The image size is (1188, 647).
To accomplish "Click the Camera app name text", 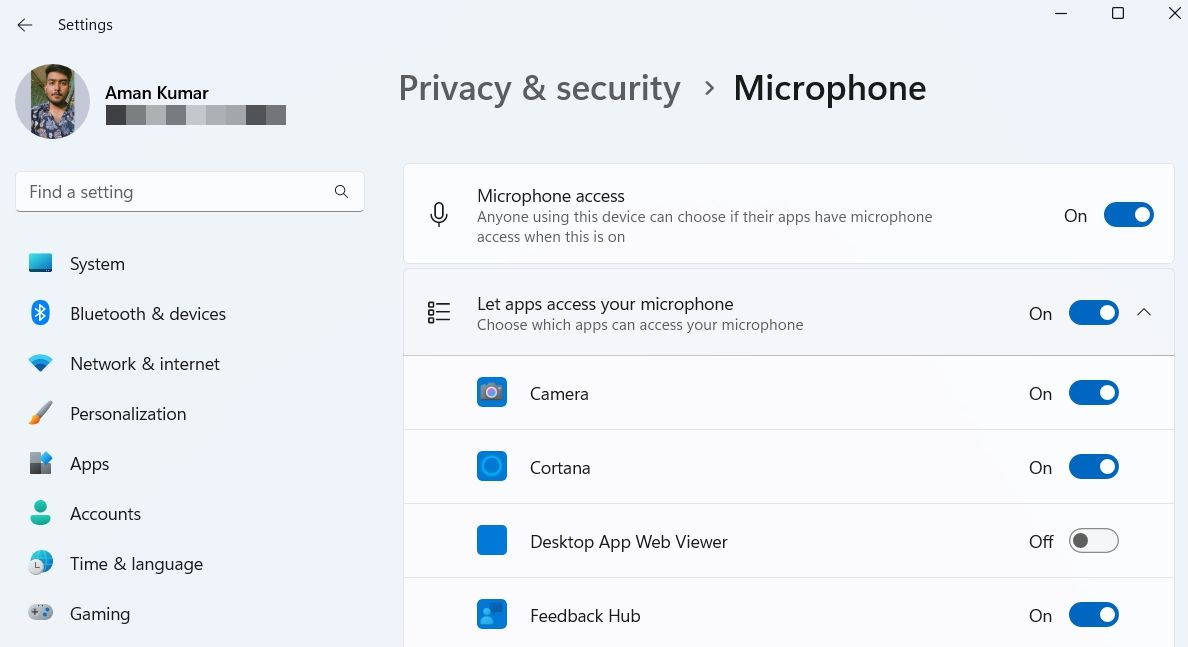I will tap(559, 394).
